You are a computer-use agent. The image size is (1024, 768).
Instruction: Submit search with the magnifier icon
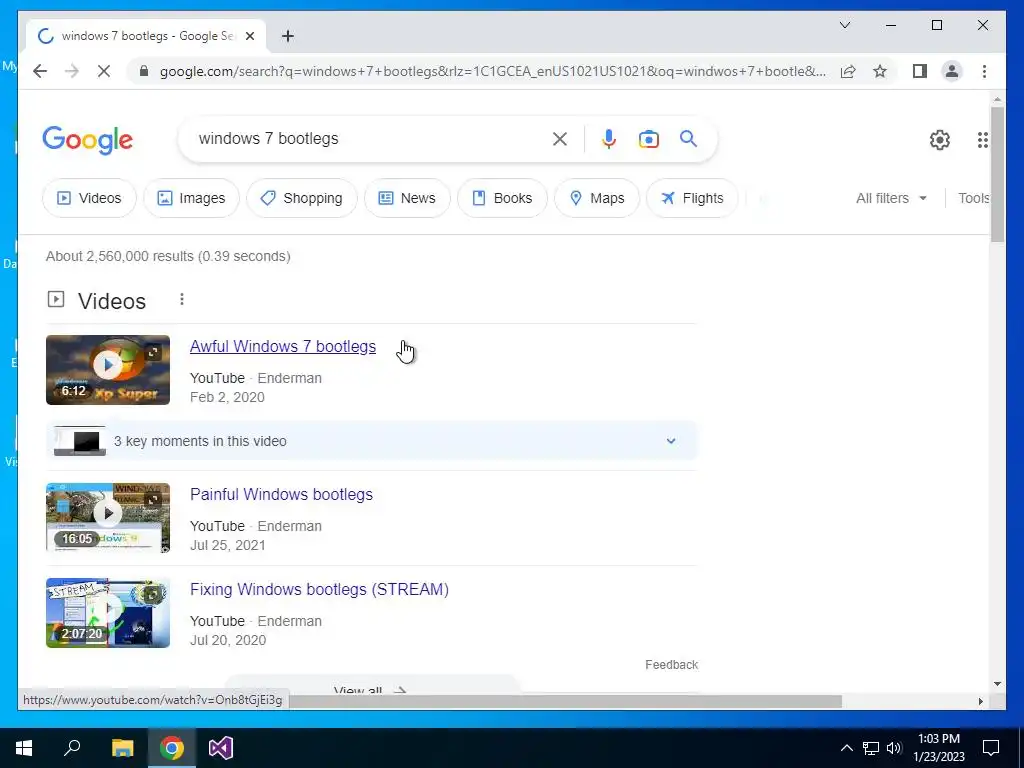(688, 138)
